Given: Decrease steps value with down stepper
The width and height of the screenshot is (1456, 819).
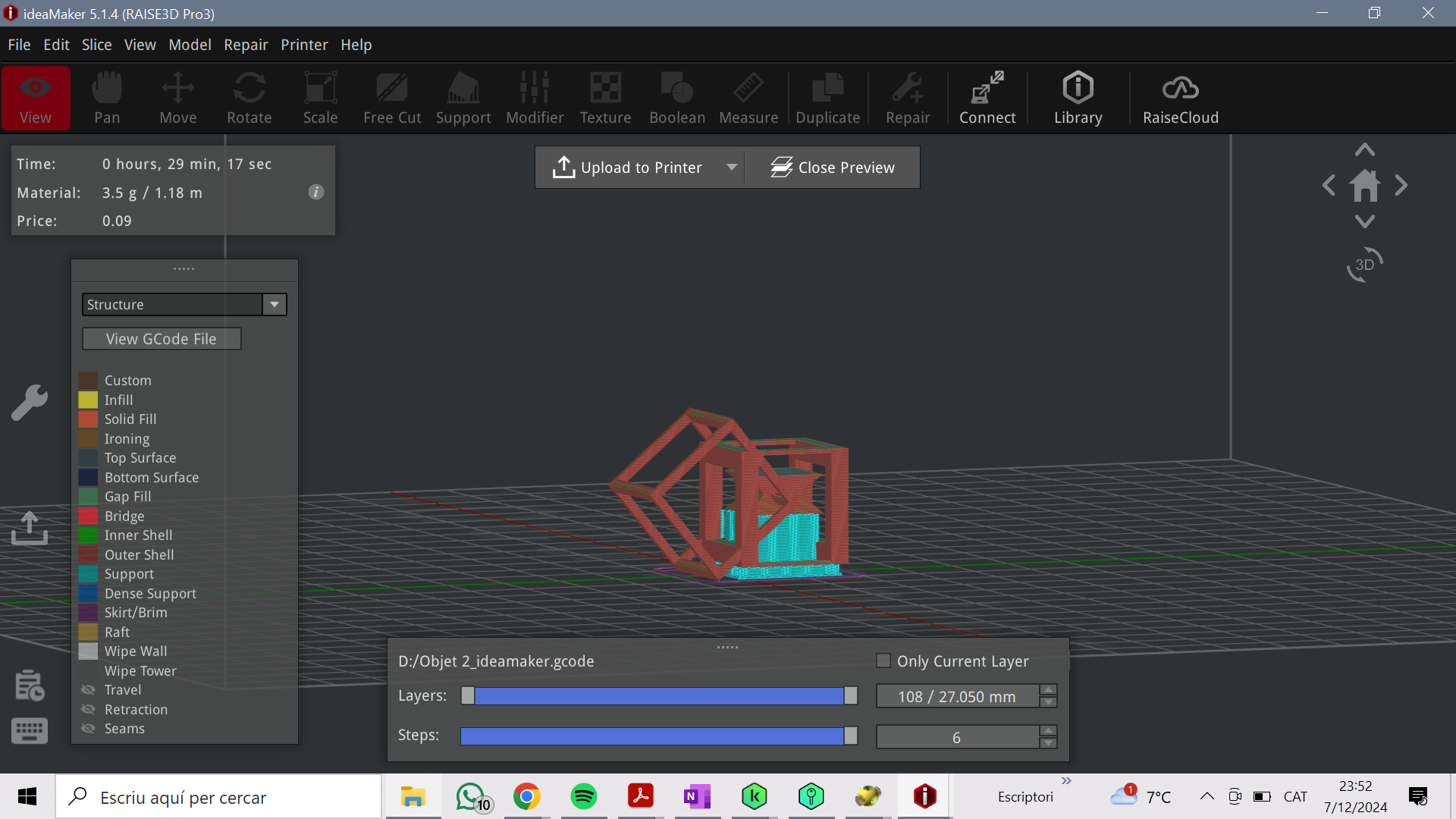Looking at the screenshot, I should 1049,743.
